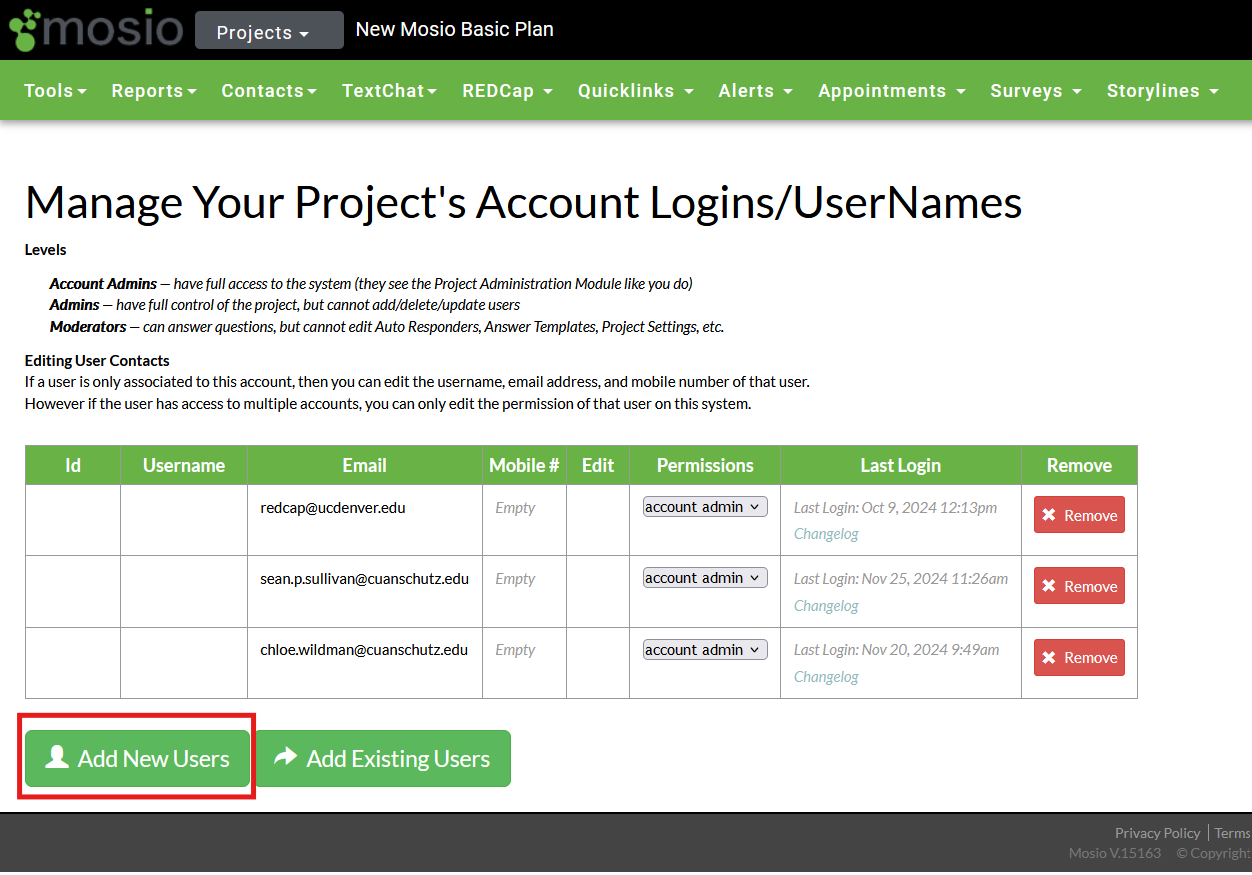This screenshot has height=875, width=1252.
Task: Click the Permissions column header
Action: (705, 465)
